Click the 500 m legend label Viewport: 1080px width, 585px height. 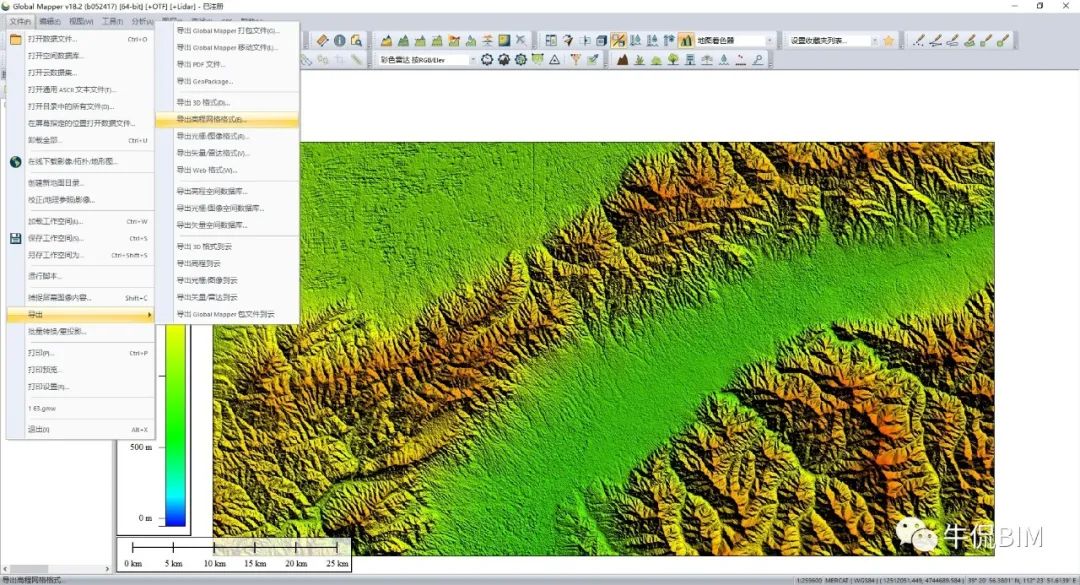pos(141,447)
